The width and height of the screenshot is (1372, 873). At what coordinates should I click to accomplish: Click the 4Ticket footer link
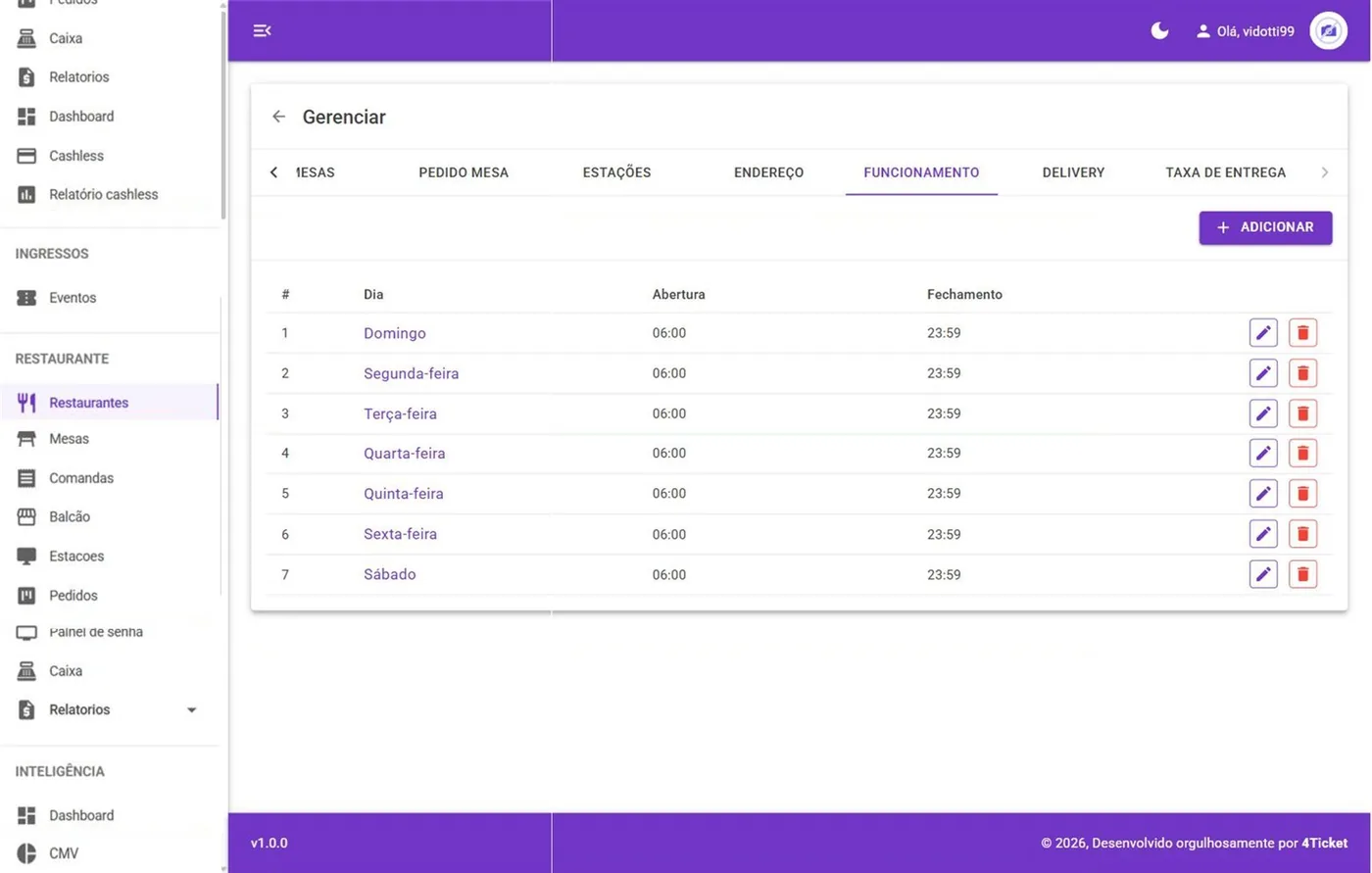[1324, 843]
